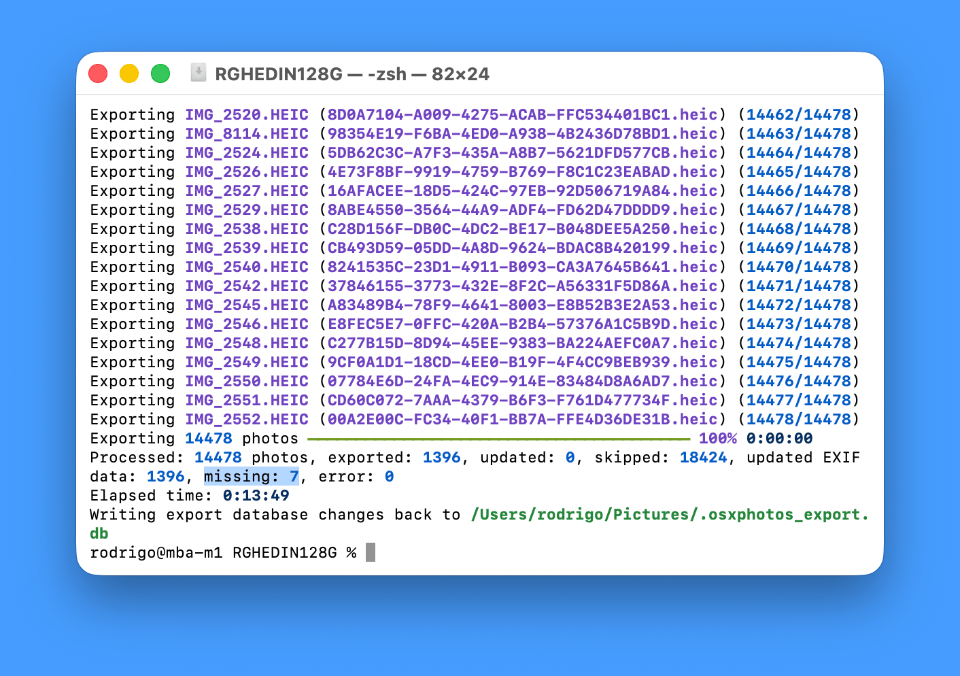Click the 14462/14478 counter

(798, 115)
